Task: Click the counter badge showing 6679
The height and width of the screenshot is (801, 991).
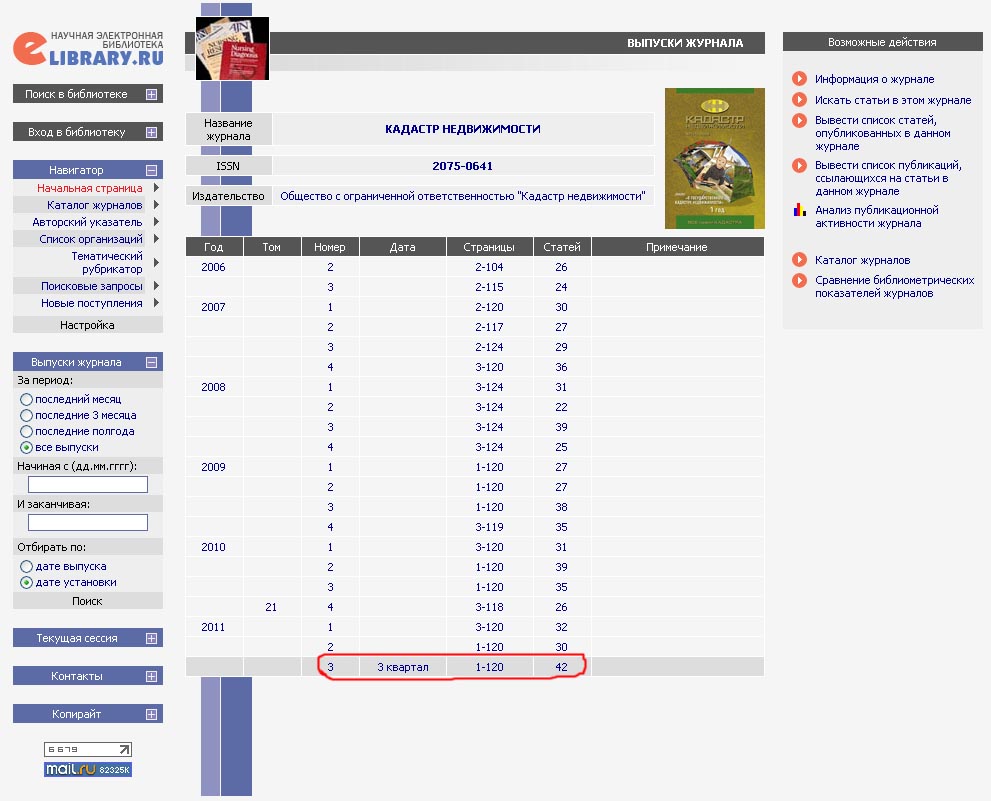Action: click(88, 749)
